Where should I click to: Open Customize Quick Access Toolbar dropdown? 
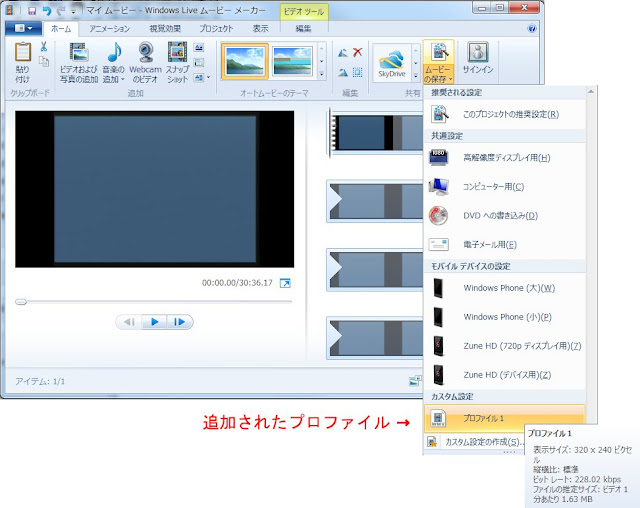tap(73, 11)
